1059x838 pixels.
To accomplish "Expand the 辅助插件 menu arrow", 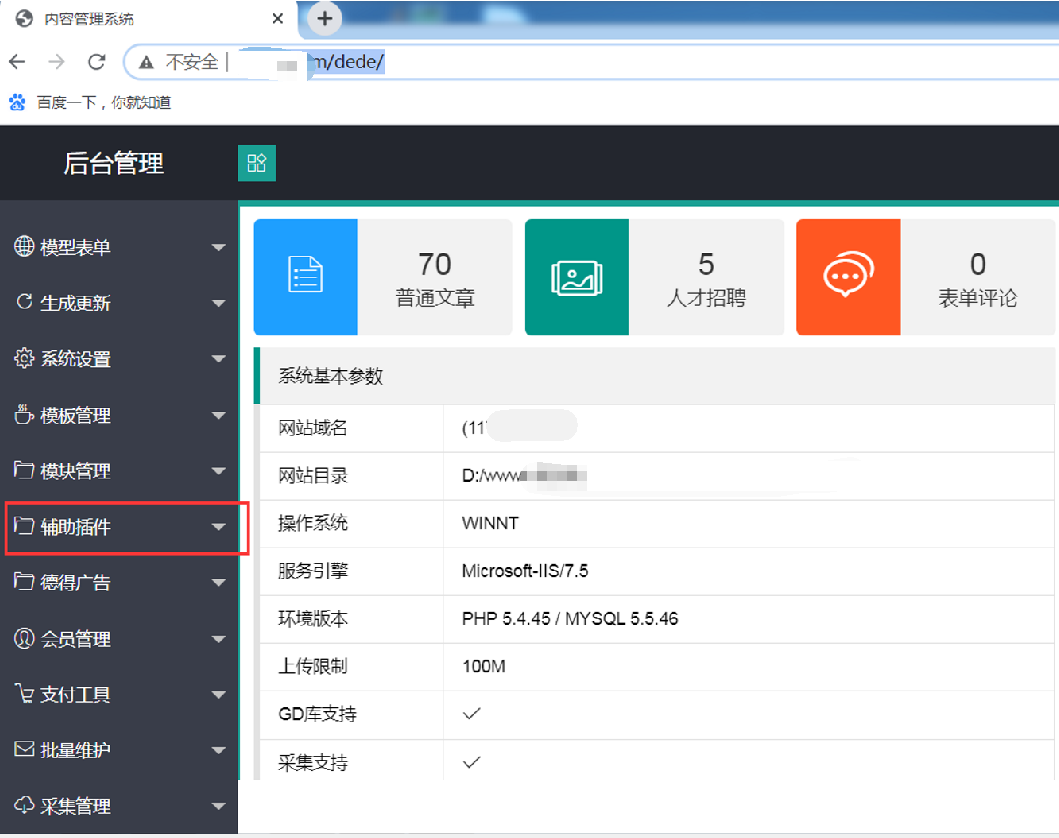I will pyautogui.click(x=218, y=527).
